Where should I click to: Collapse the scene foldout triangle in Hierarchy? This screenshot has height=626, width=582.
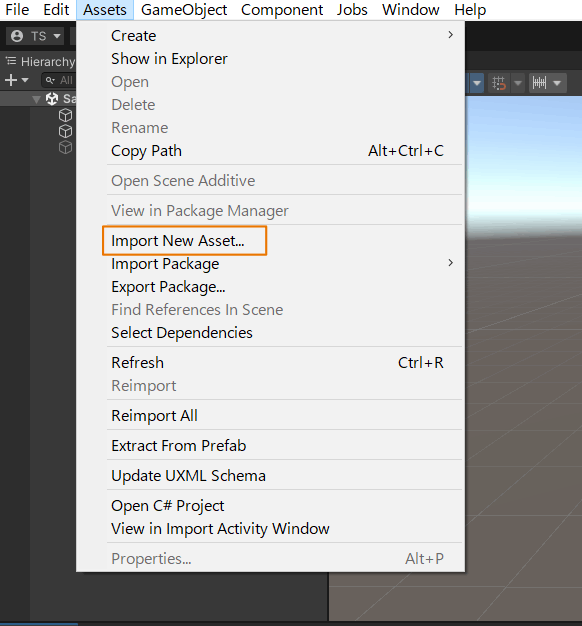coord(36,99)
